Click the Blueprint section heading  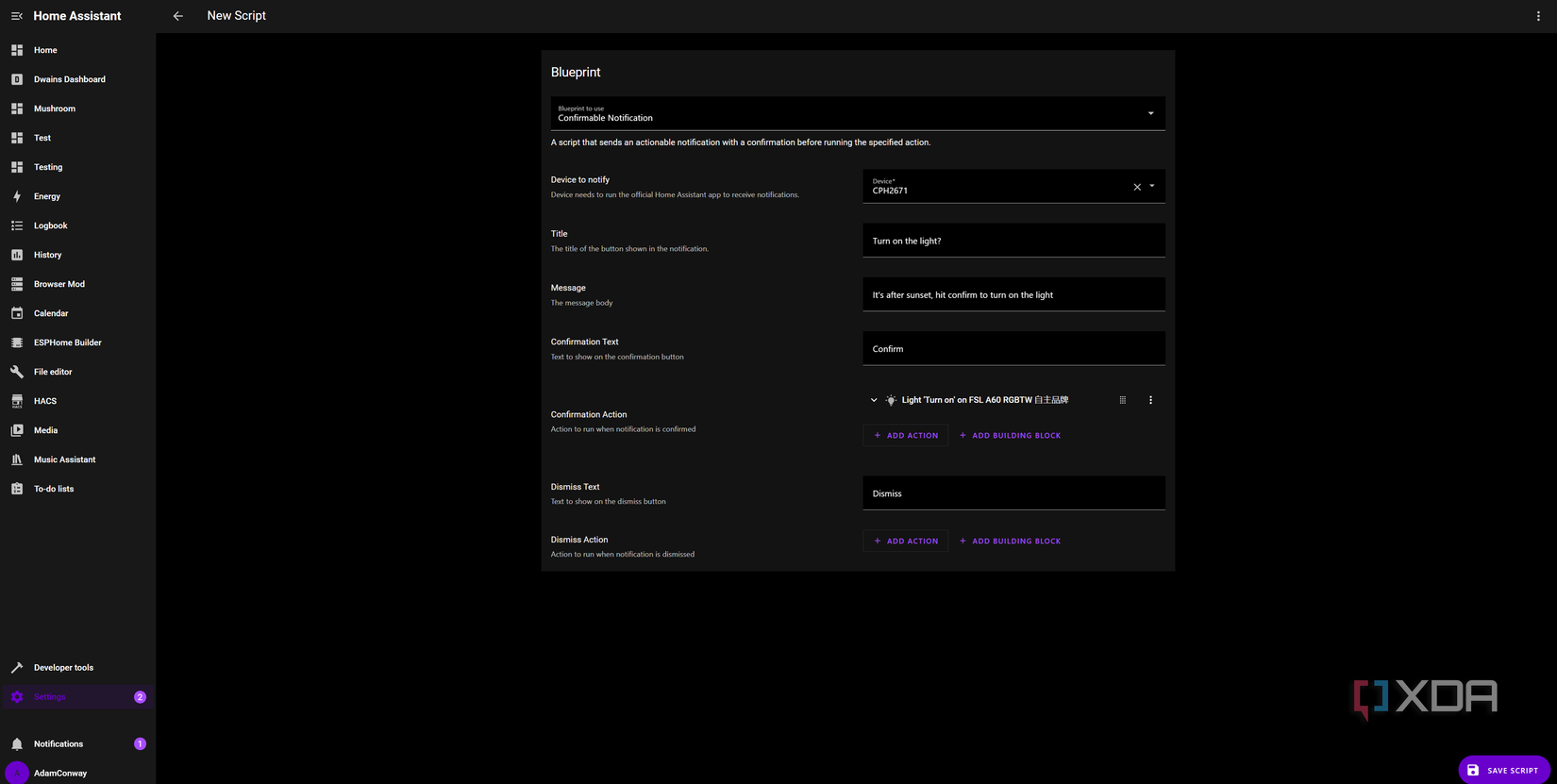(x=576, y=72)
